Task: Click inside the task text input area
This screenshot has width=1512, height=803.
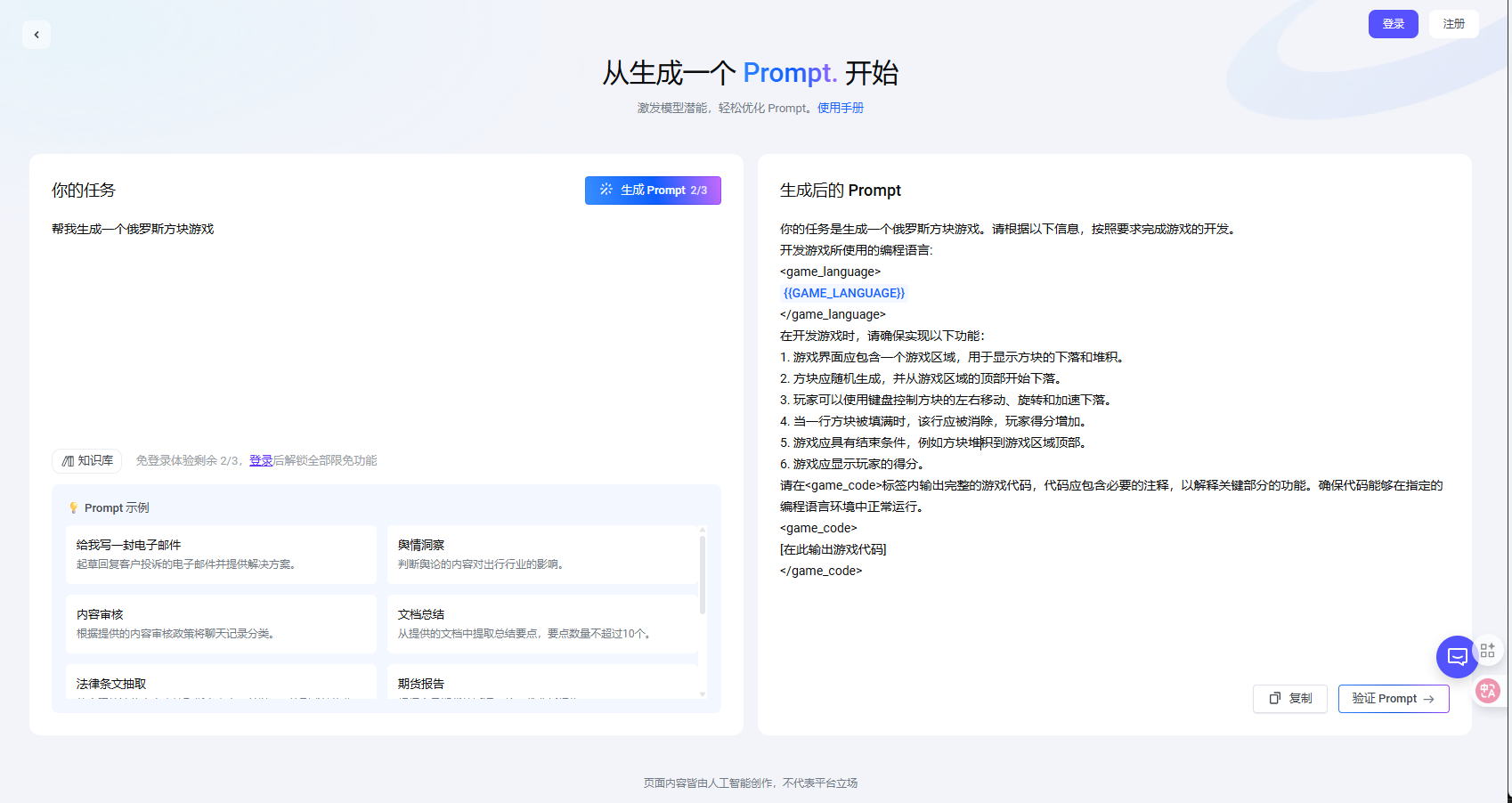Action: [386, 329]
